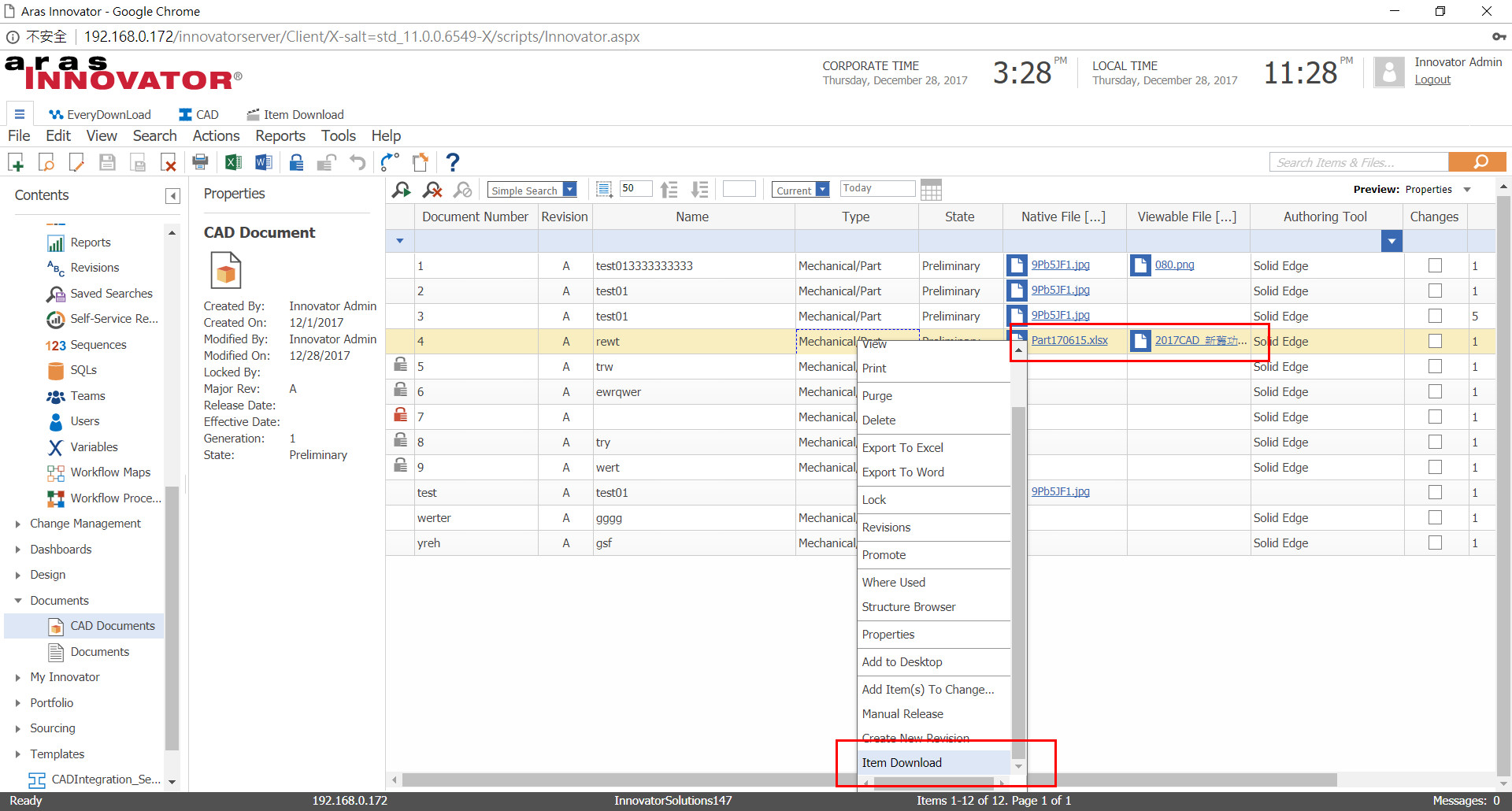Check the Changes checkbox for row gsf
Screen dimensions: 1512x811
point(1436,543)
